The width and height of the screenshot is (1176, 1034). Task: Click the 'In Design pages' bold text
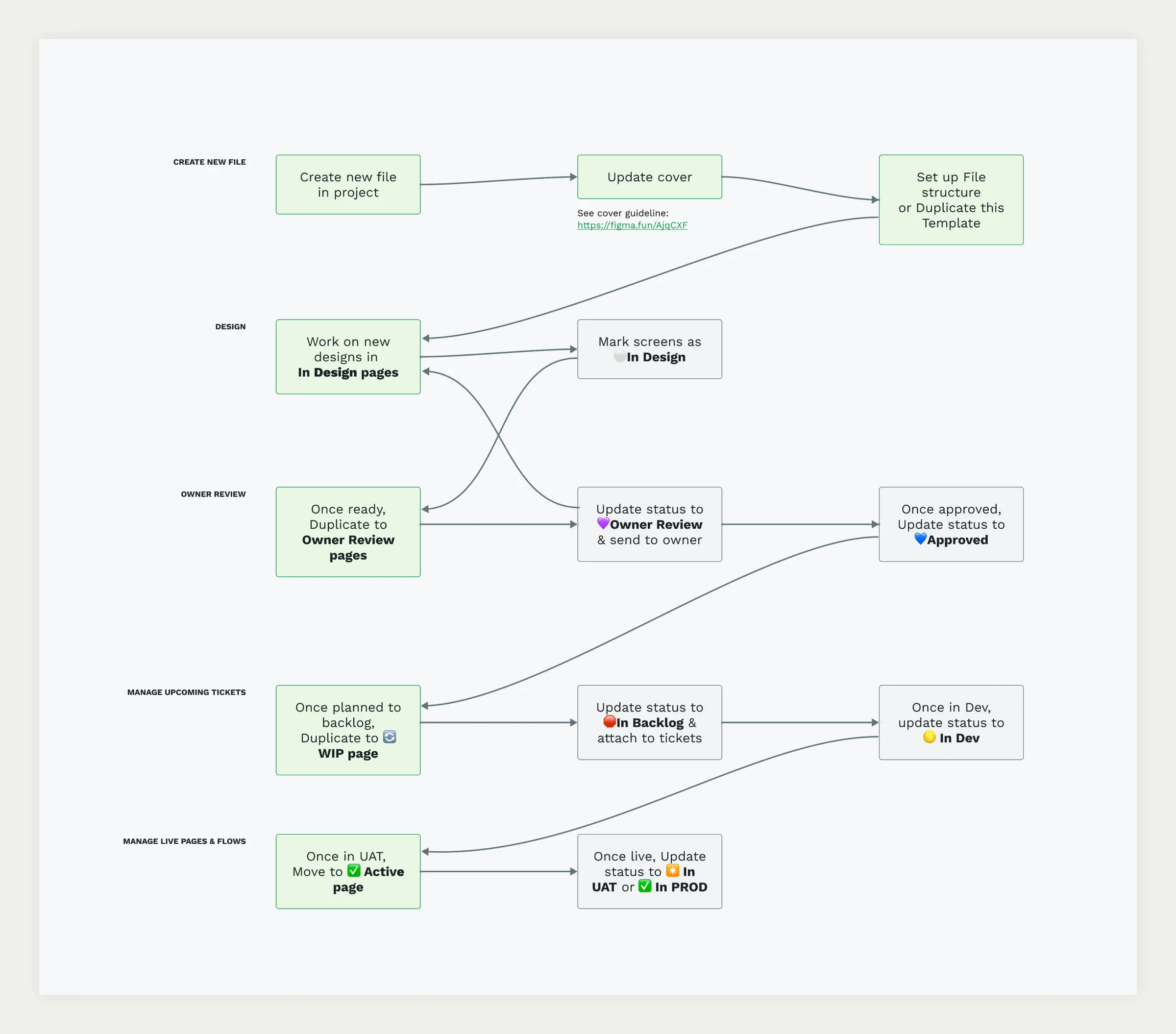pos(348,373)
